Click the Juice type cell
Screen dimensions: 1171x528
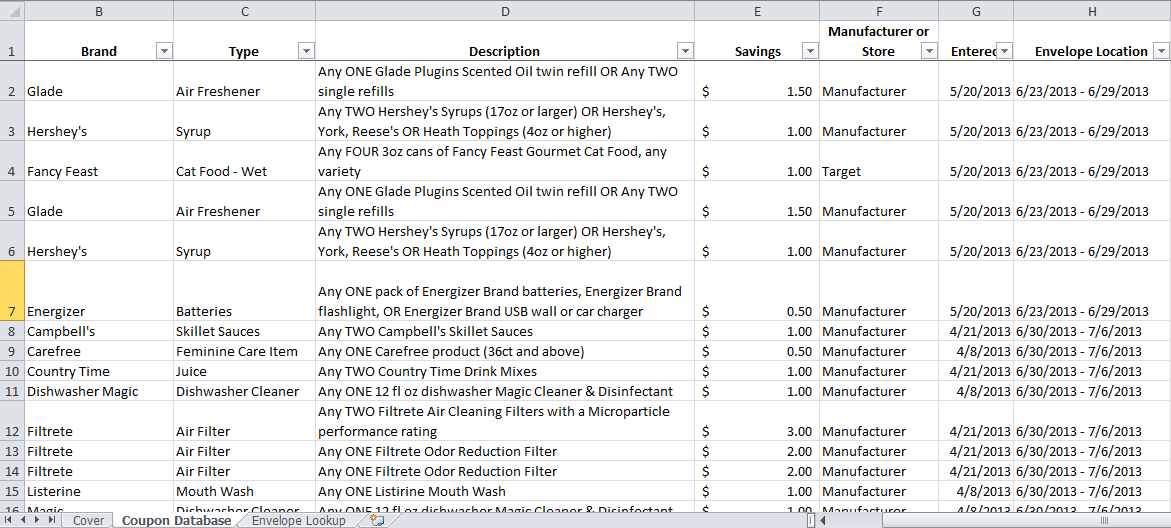pos(244,371)
